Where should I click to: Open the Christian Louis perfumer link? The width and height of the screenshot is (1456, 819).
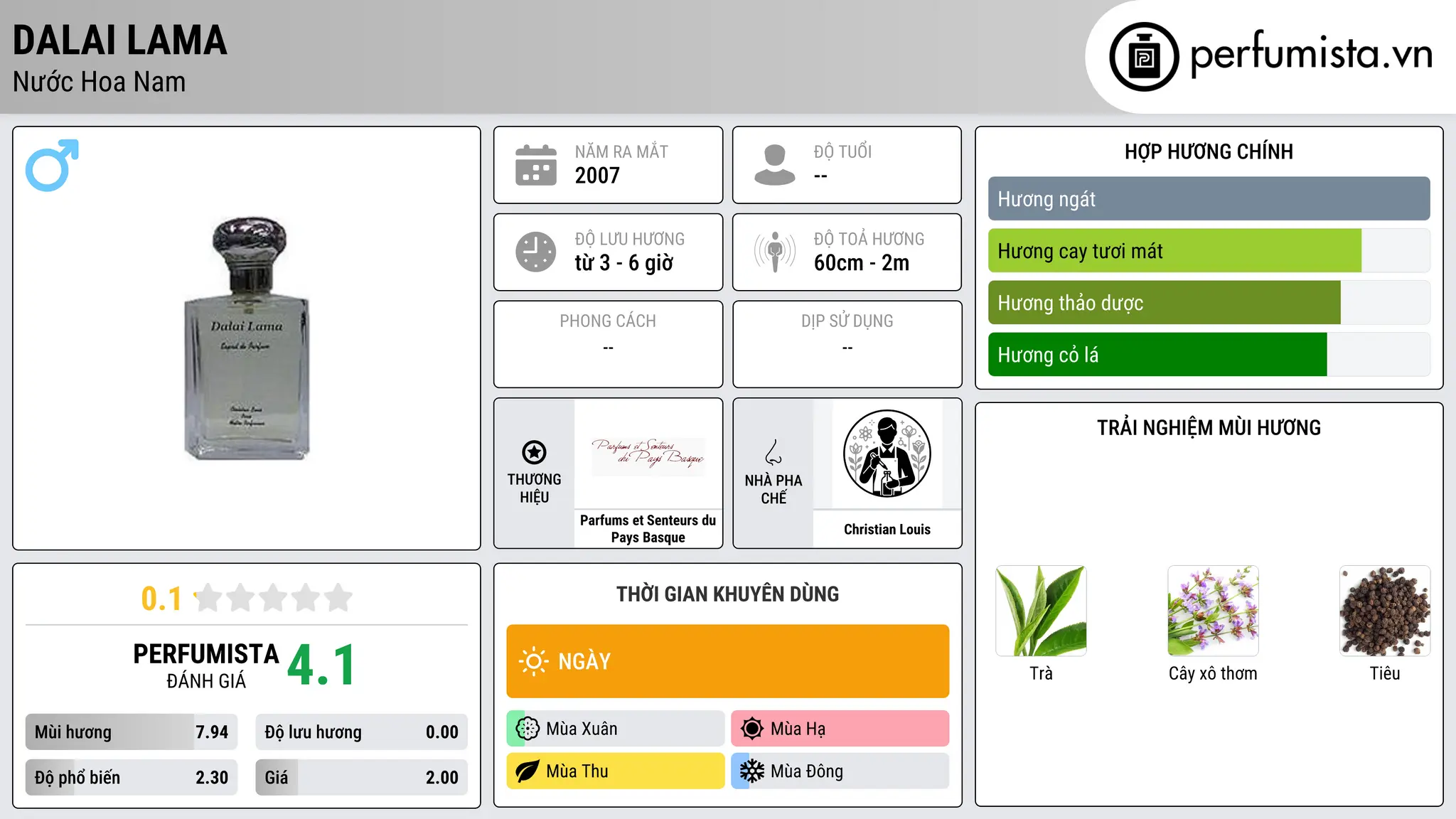tap(887, 529)
